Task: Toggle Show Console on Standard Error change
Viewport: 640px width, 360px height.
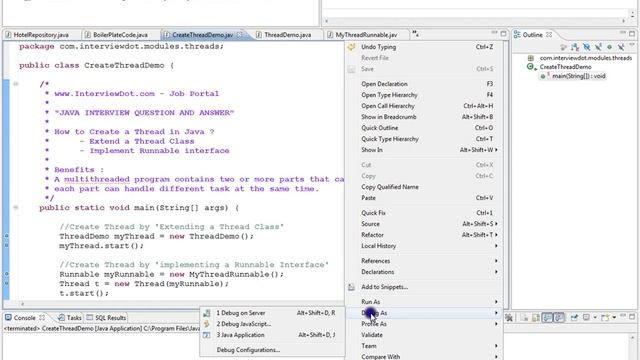Action: click(559, 318)
